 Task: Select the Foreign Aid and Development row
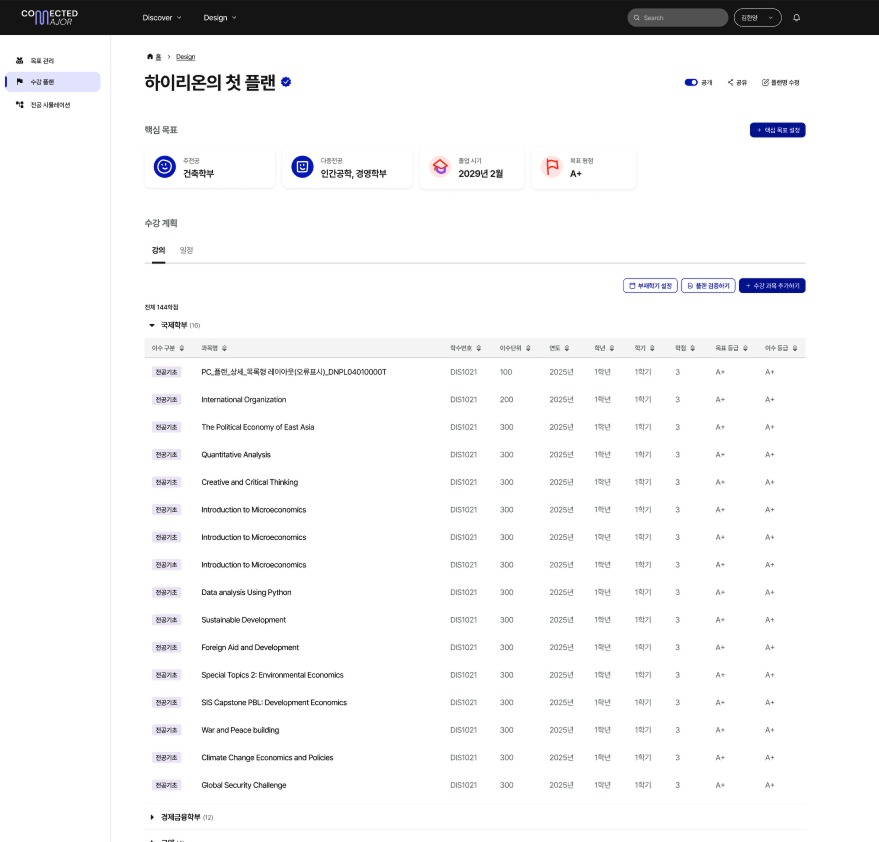pos(475,647)
